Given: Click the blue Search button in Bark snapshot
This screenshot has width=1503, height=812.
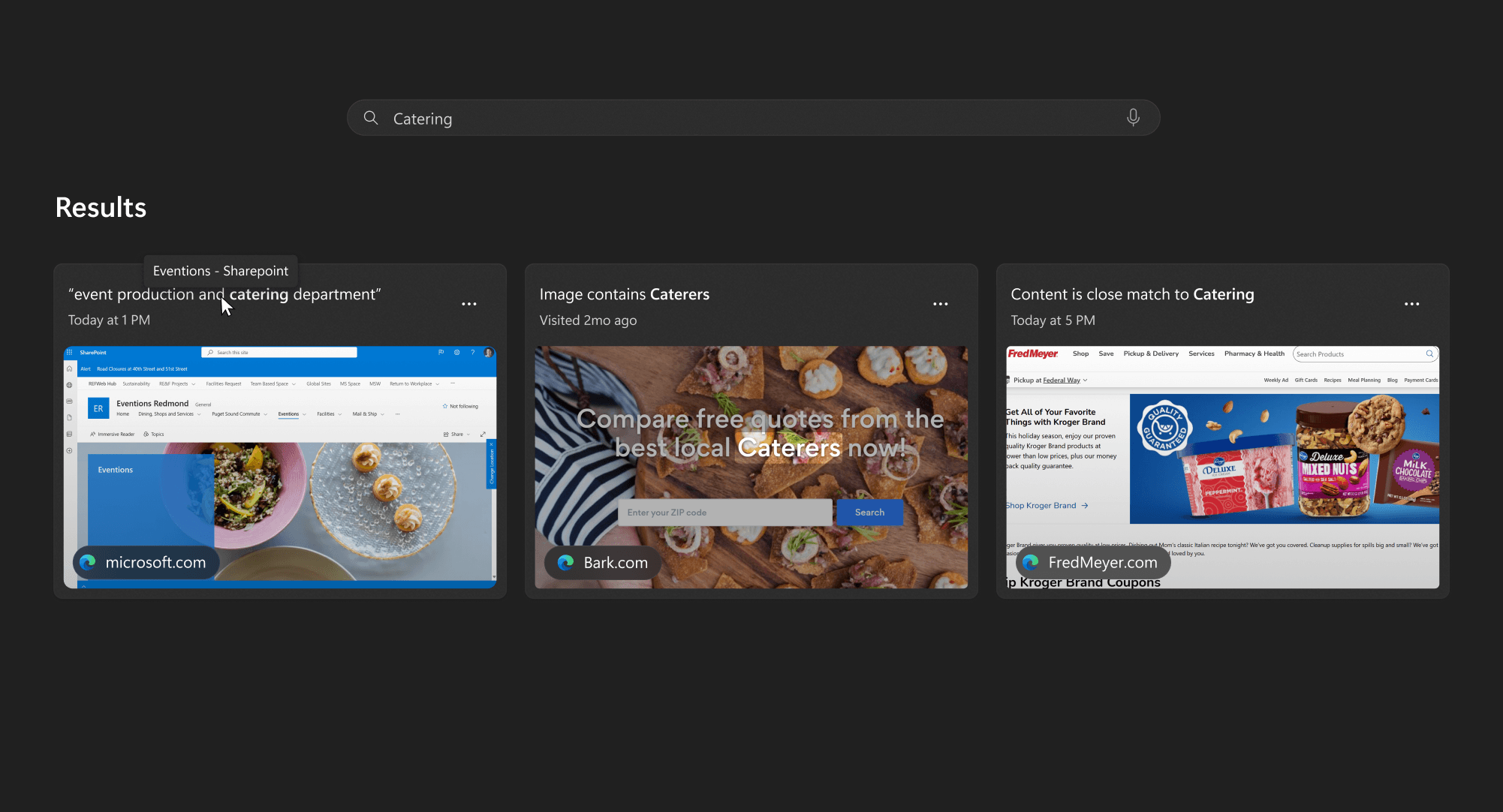Looking at the screenshot, I should pyautogui.click(x=869, y=512).
